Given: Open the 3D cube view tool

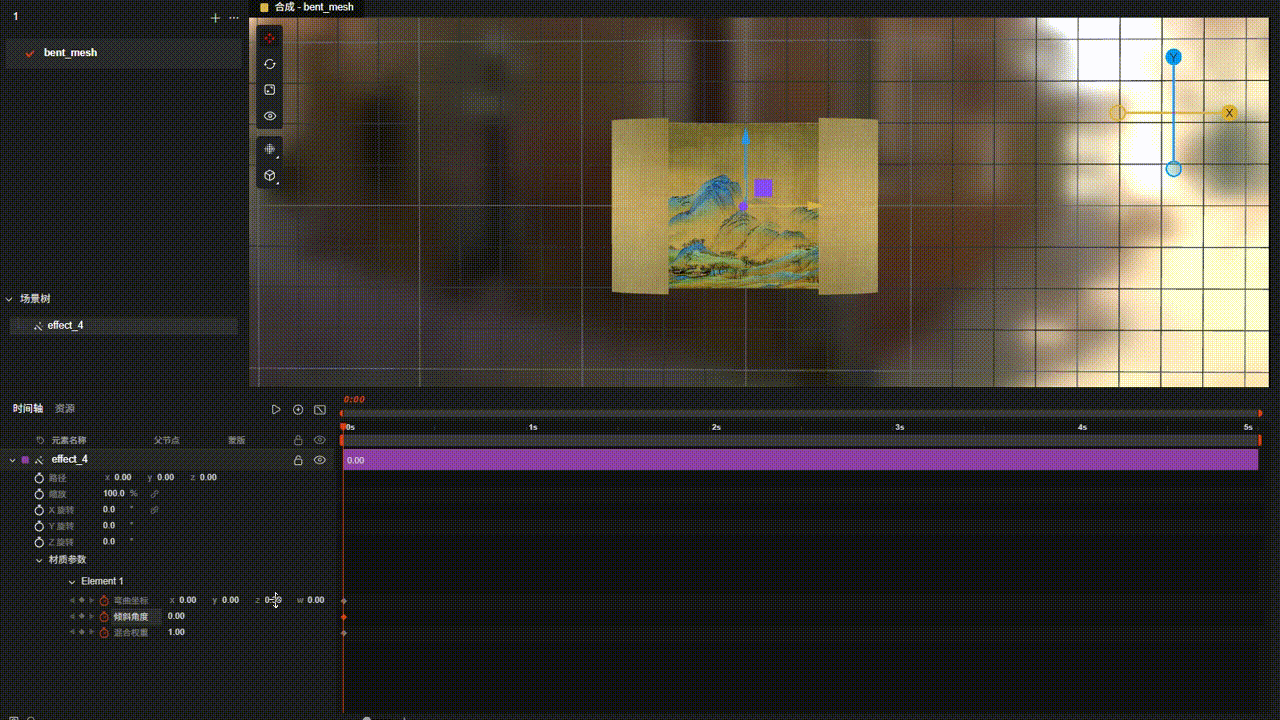Looking at the screenshot, I should [270, 176].
